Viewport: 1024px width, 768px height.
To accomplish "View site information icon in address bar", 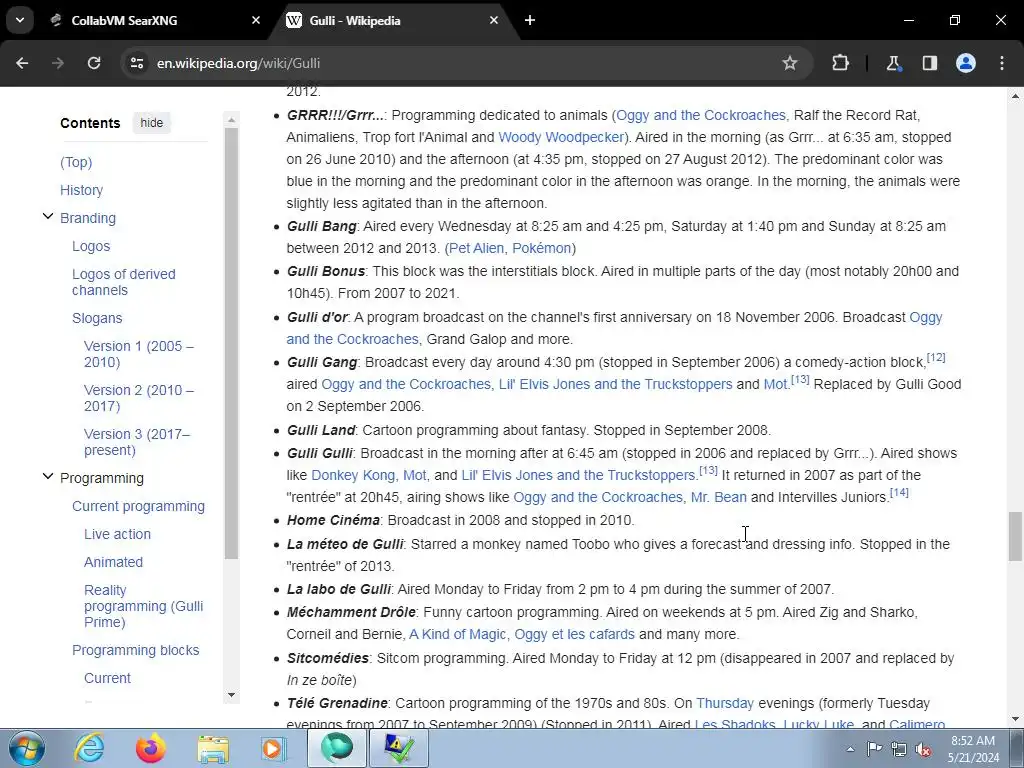I will click(x=136, y=63).
